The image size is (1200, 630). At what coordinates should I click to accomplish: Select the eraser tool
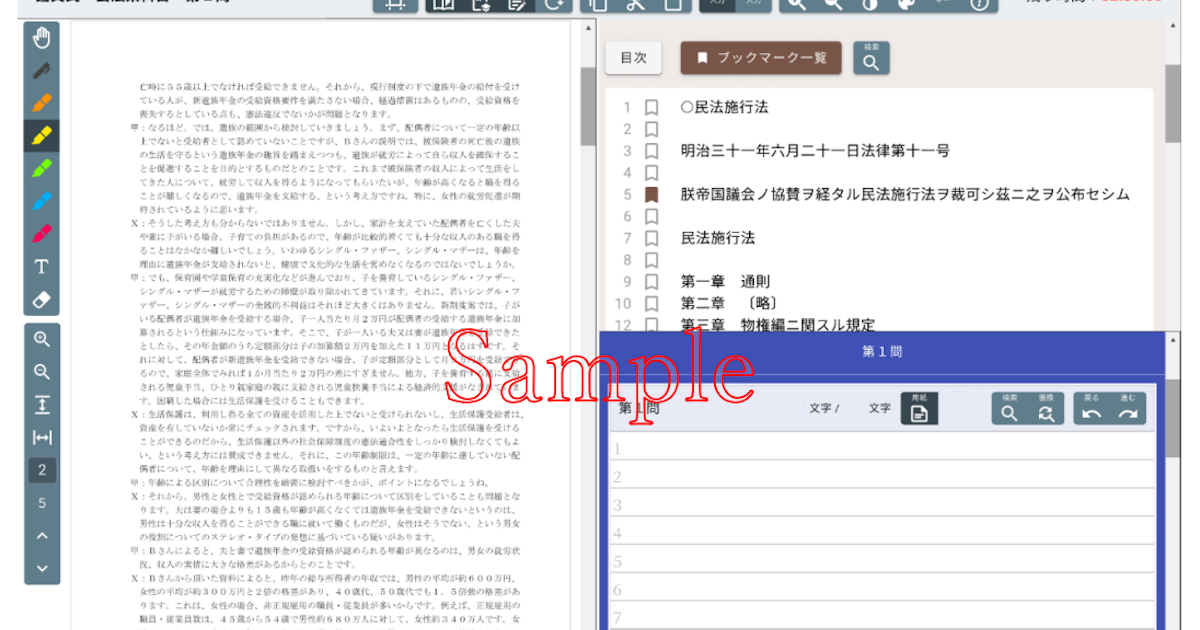pyautogui.click(x=42, y=300)
